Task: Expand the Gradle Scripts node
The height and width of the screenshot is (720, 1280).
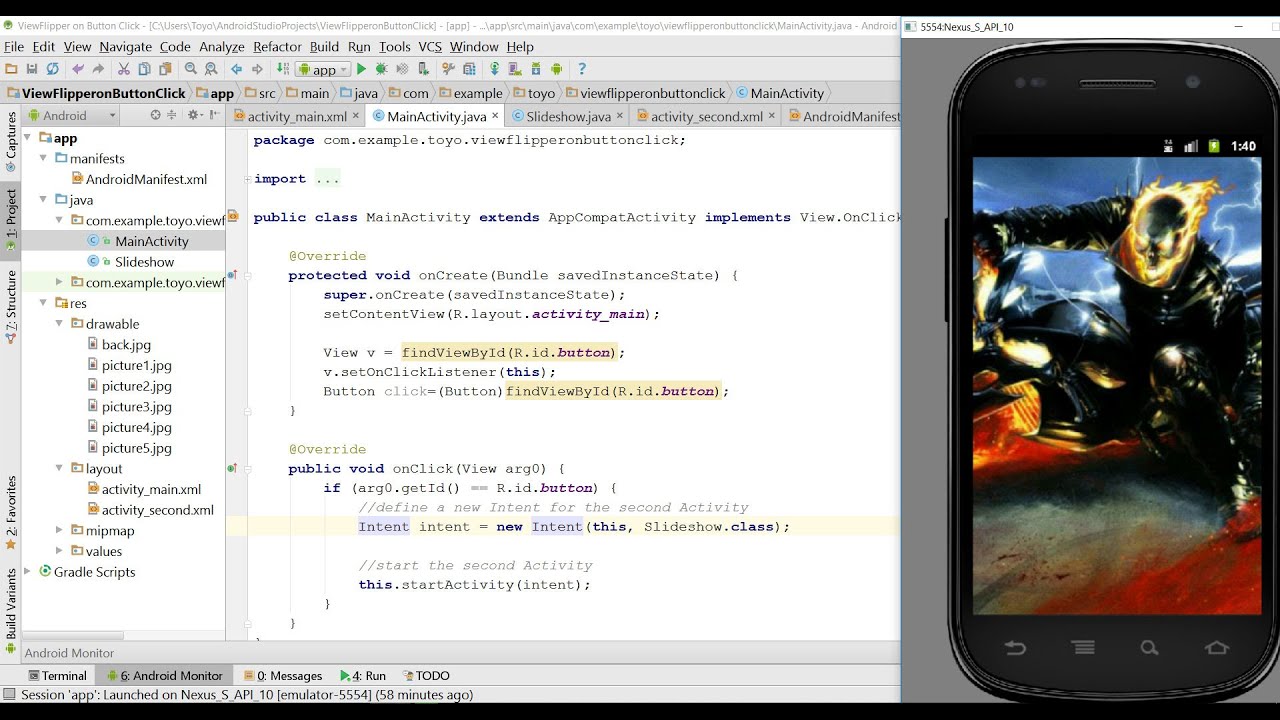Action: click(29, 572)
